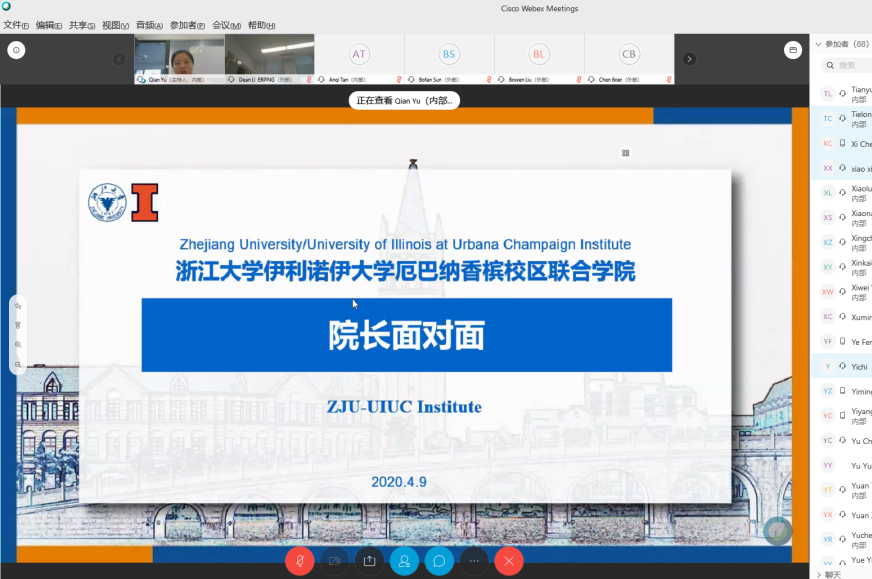Click the red leave meeting button

[509, 561]
